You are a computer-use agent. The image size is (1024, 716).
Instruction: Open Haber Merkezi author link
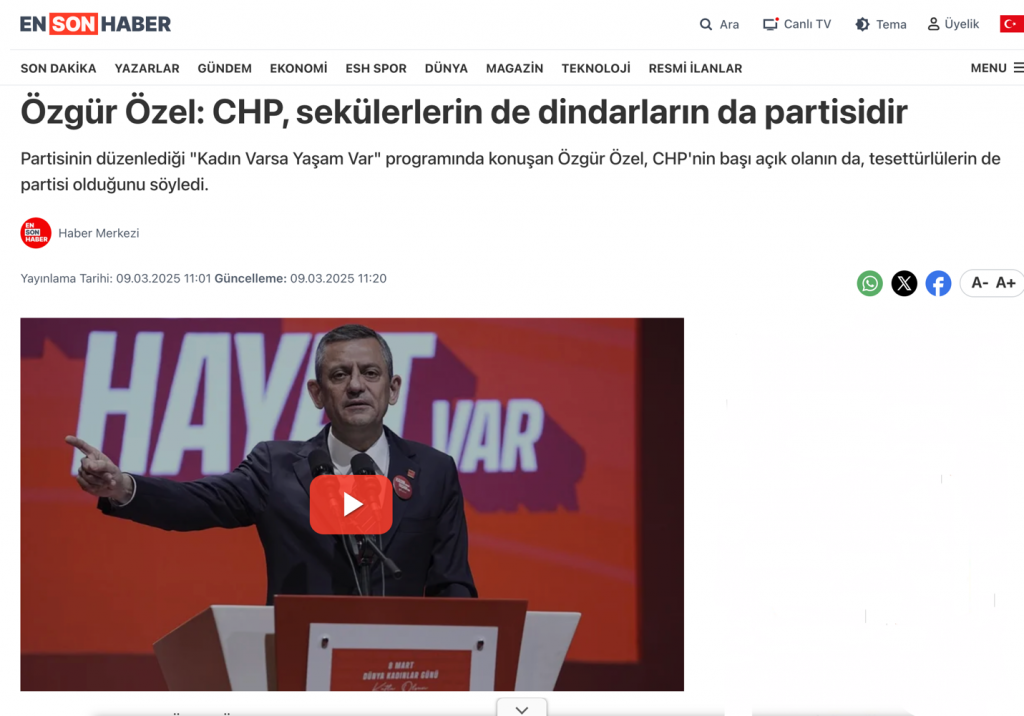pyautogui.click(x=99, y=233)
